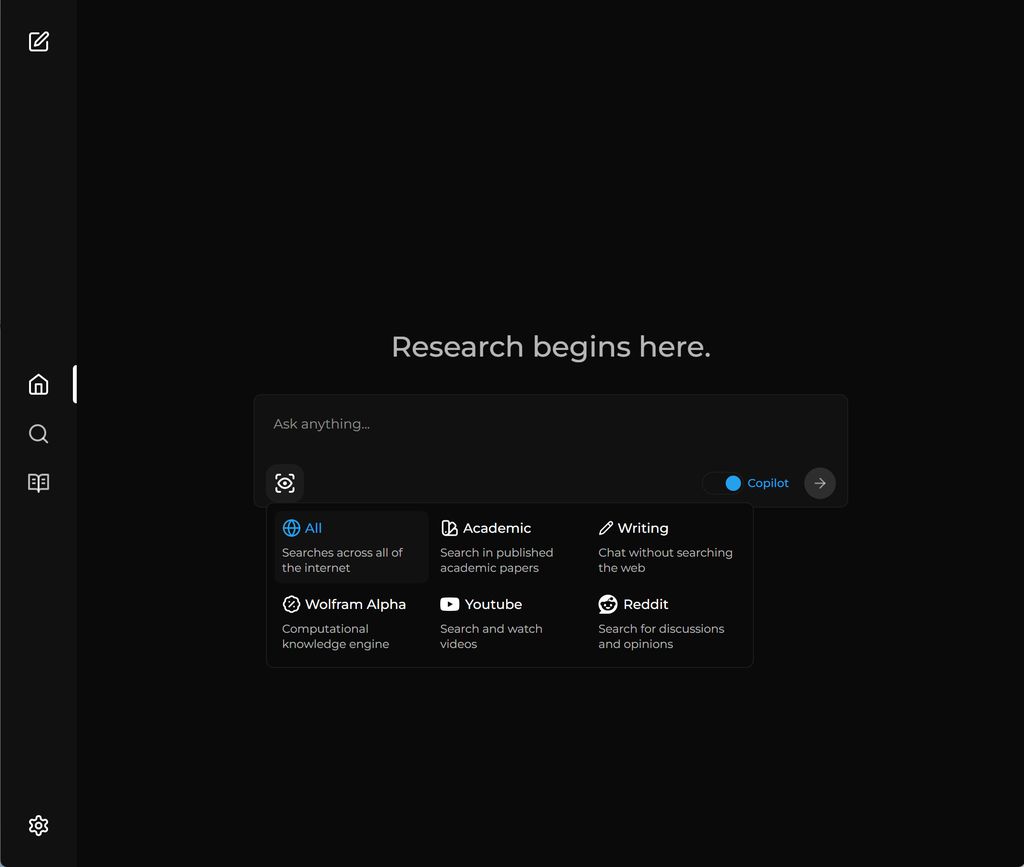Open the Library book icon

click(38, 483)
